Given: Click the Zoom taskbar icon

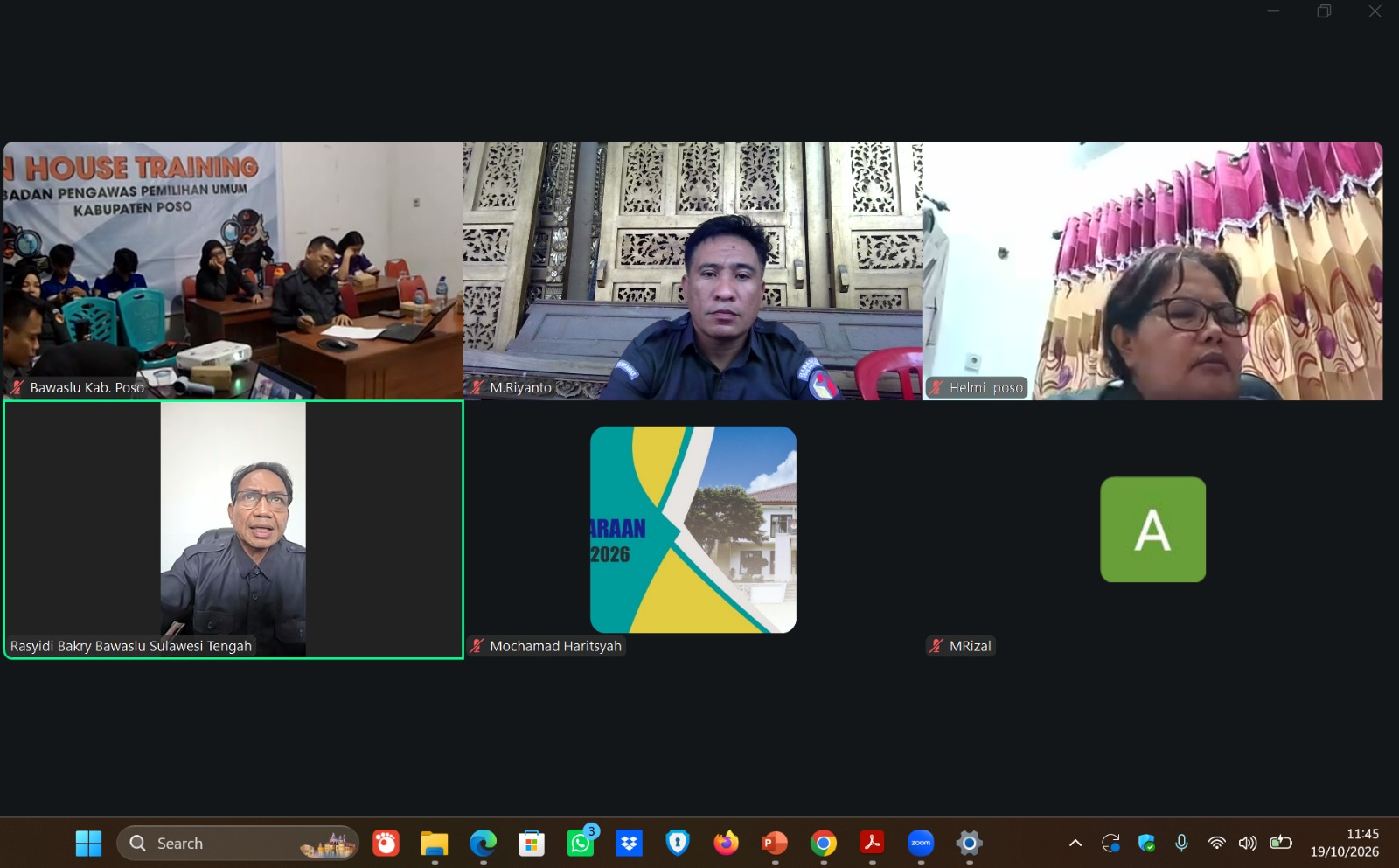Looking at the screenshot, I should coord(921,844).
